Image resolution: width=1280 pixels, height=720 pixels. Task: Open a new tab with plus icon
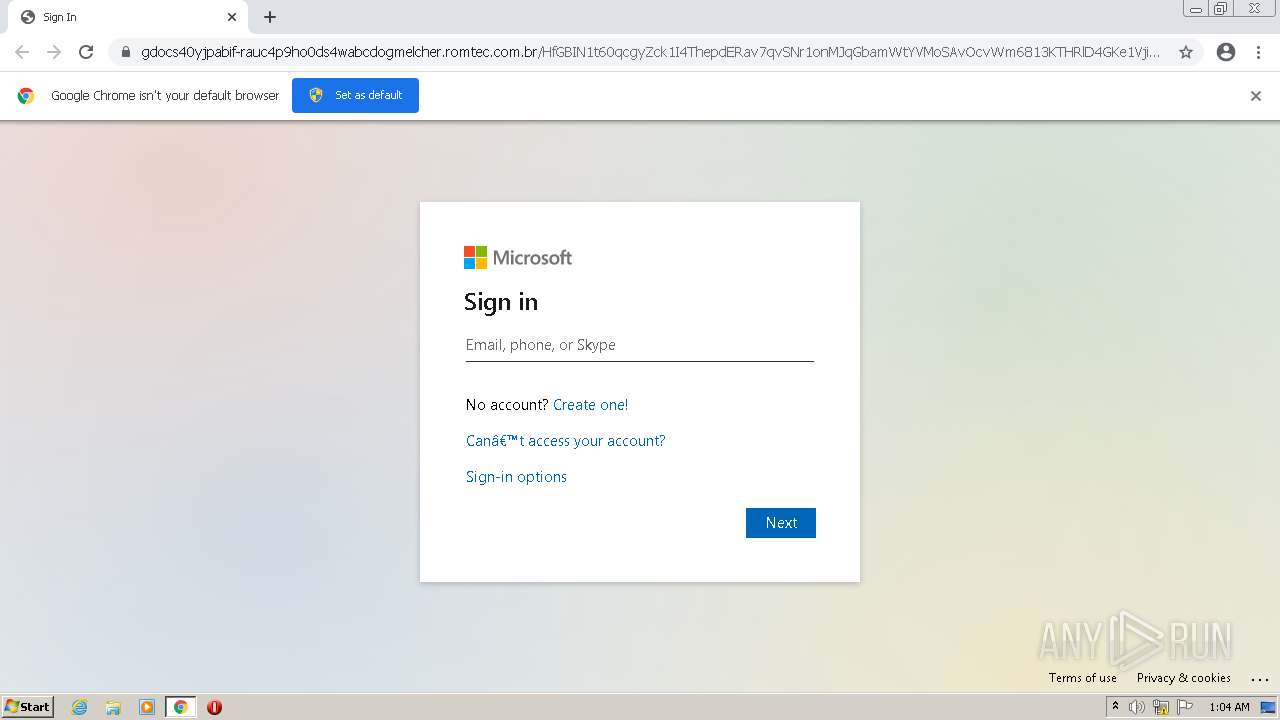point(270,17)
